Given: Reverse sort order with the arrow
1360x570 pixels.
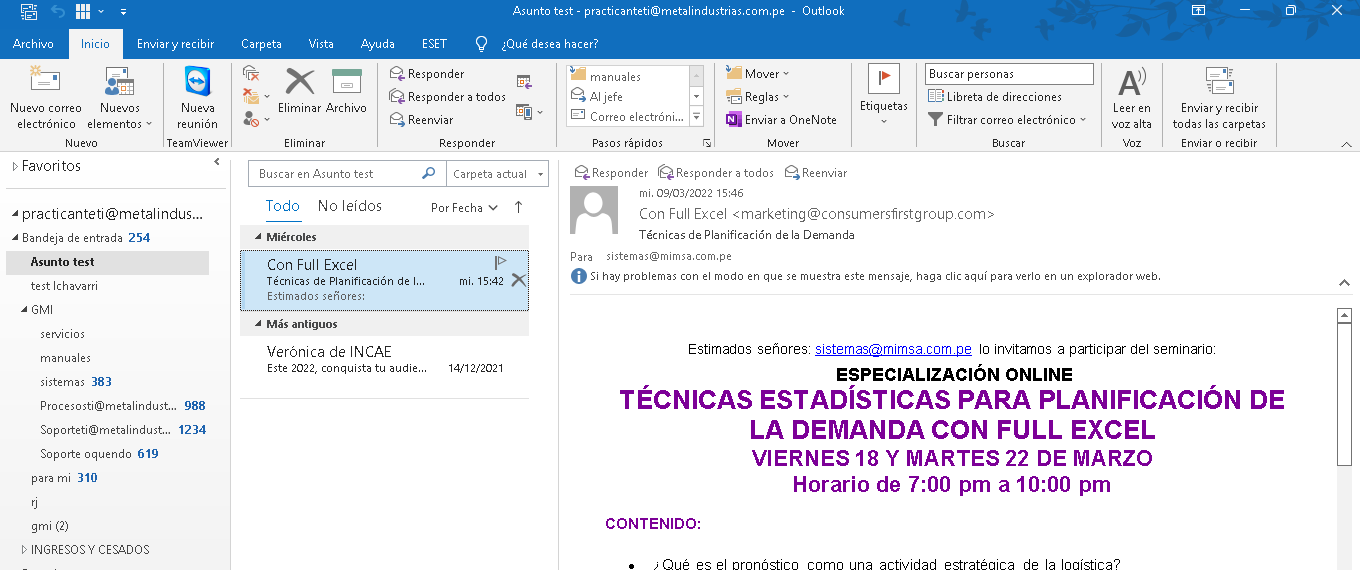Looking at the screenshot, I should 518,207.
